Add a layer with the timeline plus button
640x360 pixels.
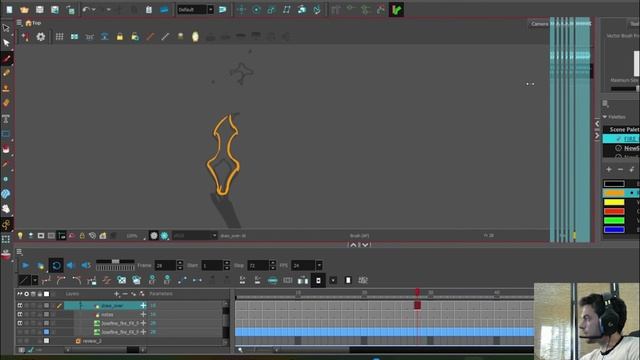point(117,294)
